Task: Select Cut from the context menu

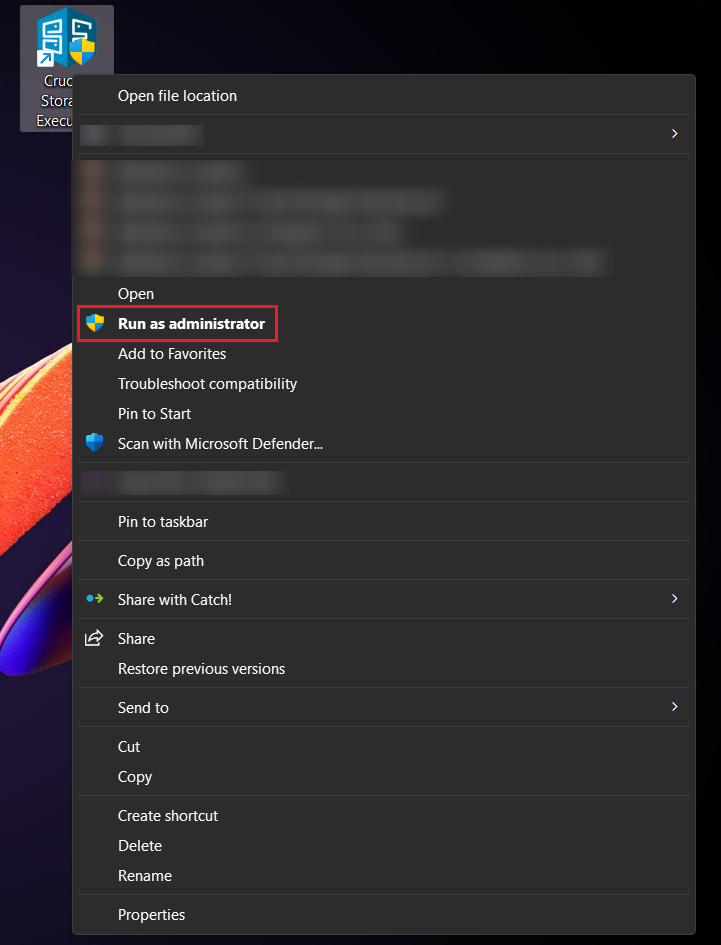Action: [383, 747]
